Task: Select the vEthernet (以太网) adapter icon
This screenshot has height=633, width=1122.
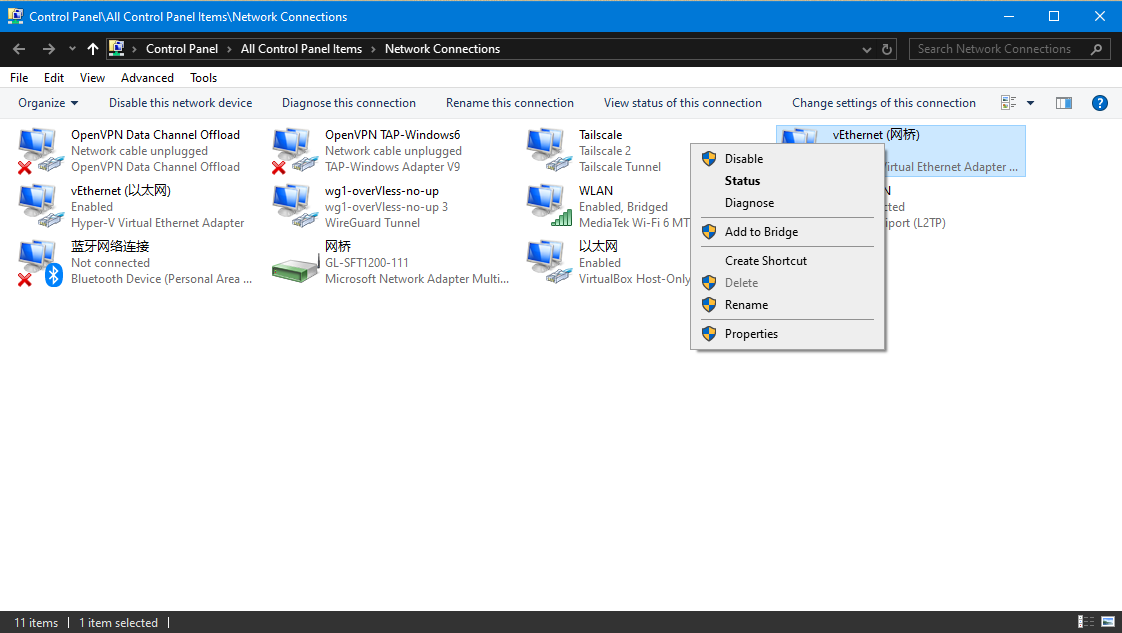Action: click(41, 206)
